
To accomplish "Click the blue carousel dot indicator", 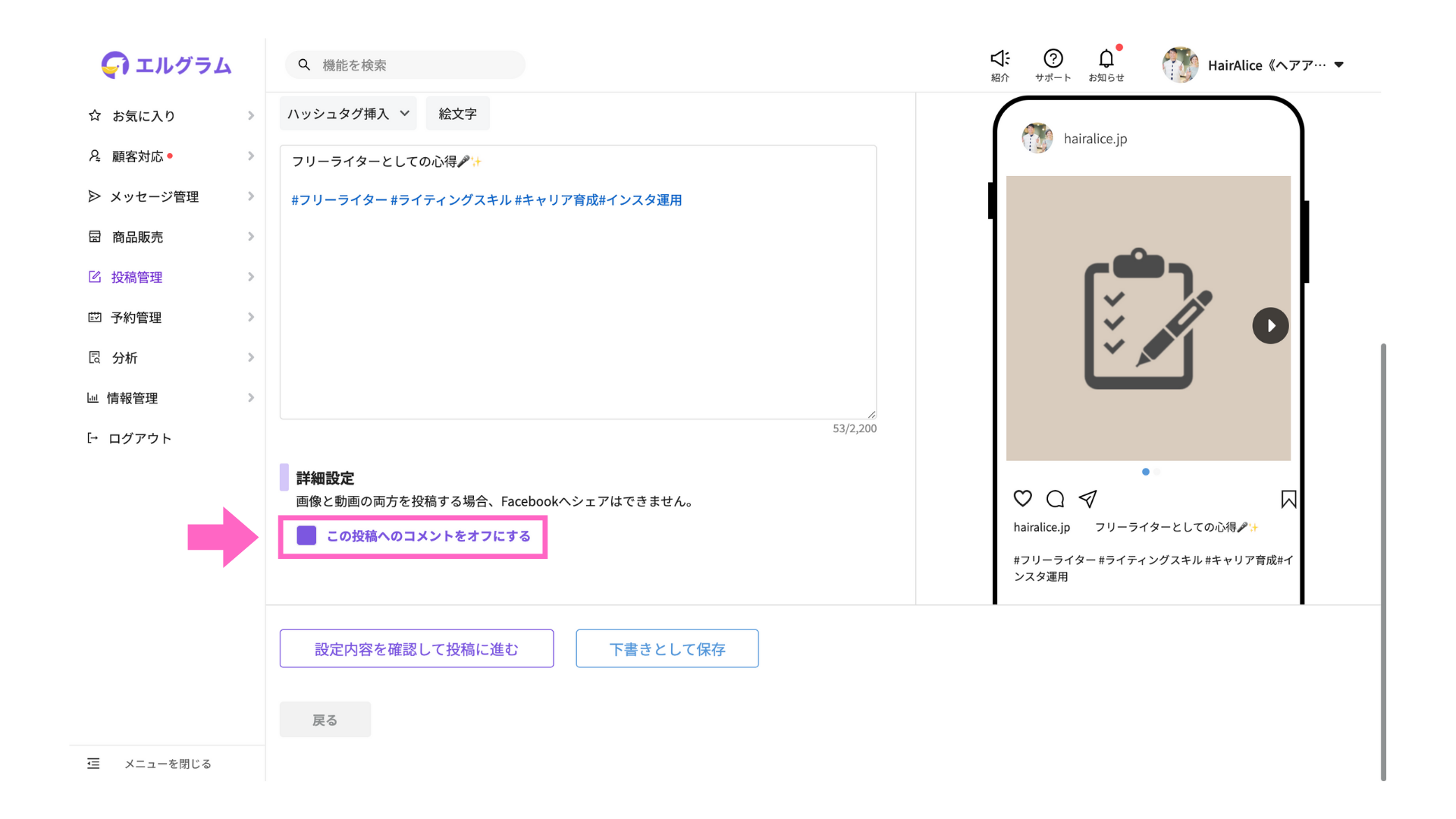I will [x=1145, y=472].
